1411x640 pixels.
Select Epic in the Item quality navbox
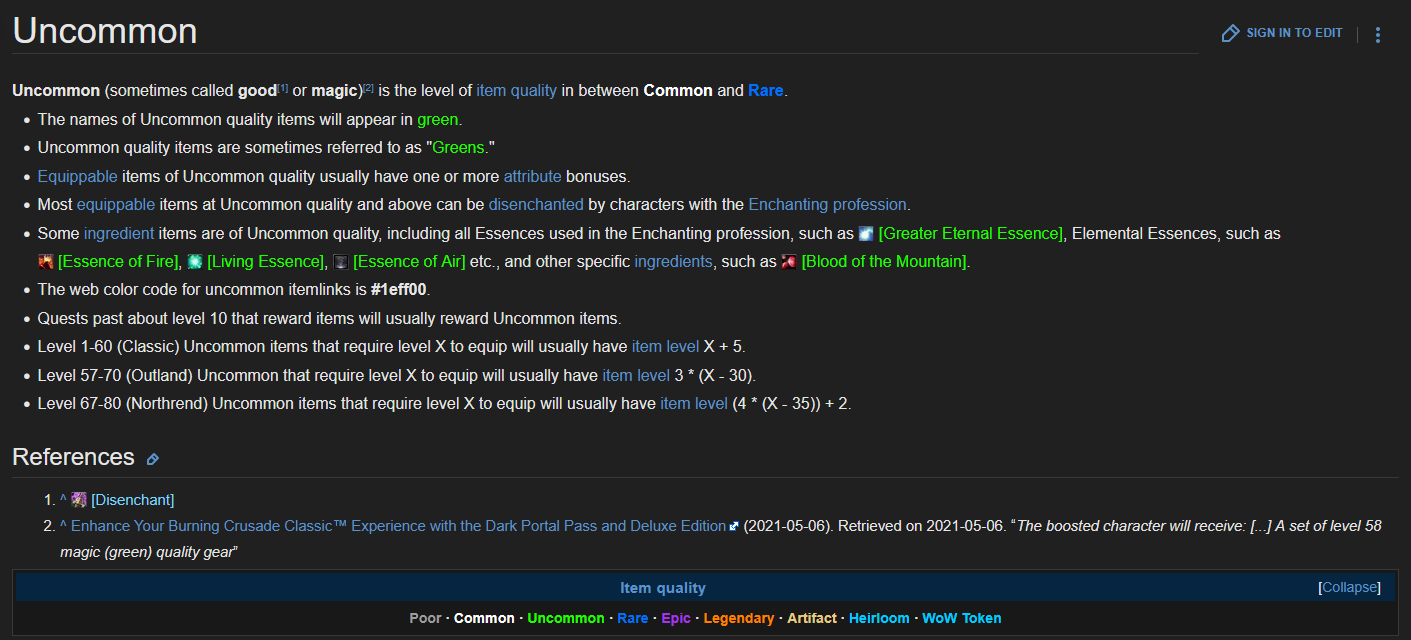675,618
